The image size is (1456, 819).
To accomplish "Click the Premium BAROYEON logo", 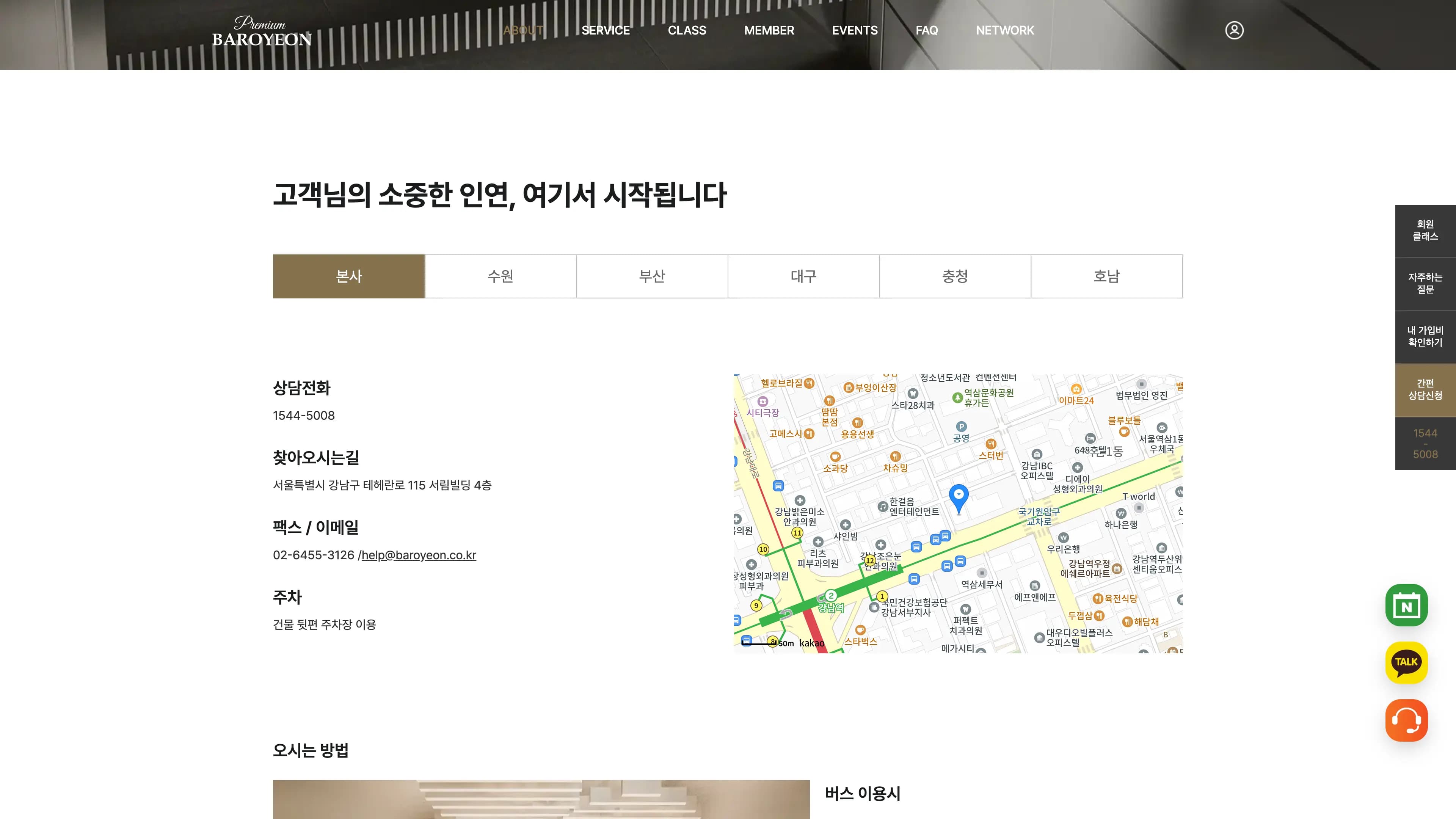I will pyautogui.click(x=261, y=34).
